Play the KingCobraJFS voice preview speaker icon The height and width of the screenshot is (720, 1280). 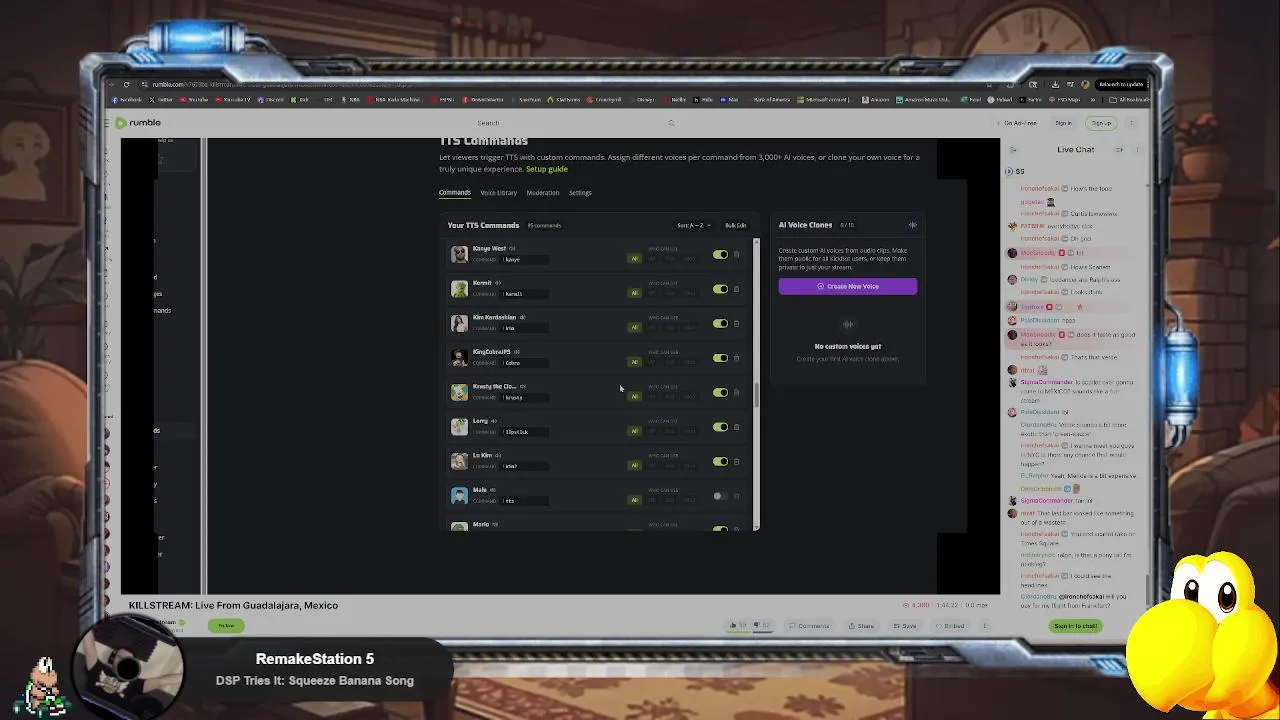(516, 352)
